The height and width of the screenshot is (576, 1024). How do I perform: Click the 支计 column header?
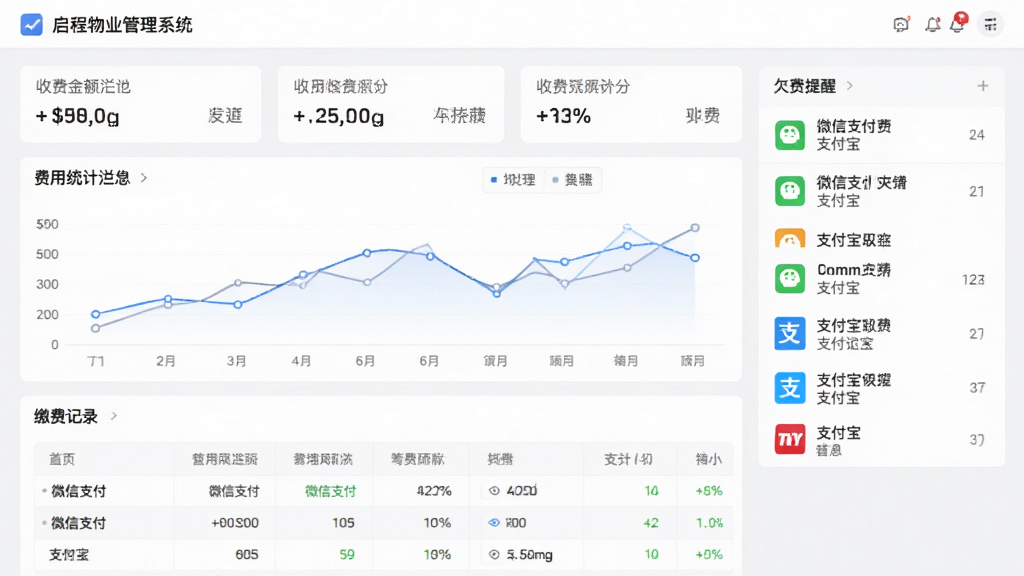(628, 459)
